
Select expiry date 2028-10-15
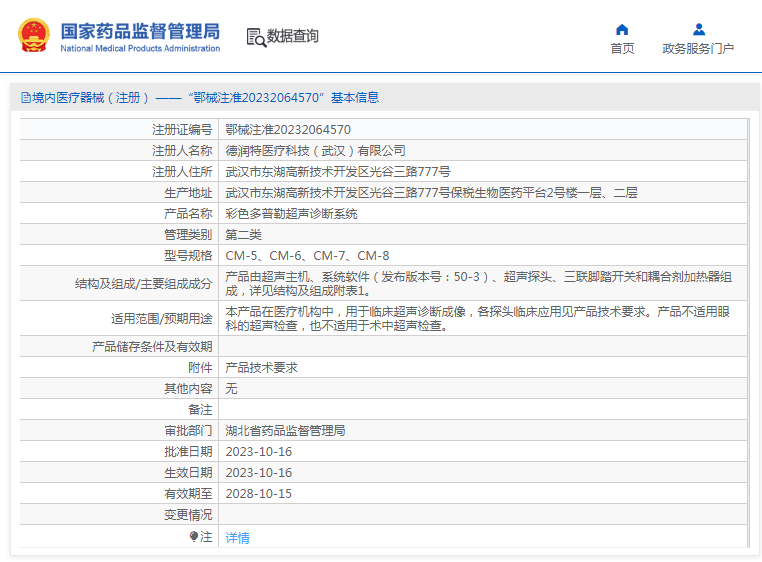(259, 493)
